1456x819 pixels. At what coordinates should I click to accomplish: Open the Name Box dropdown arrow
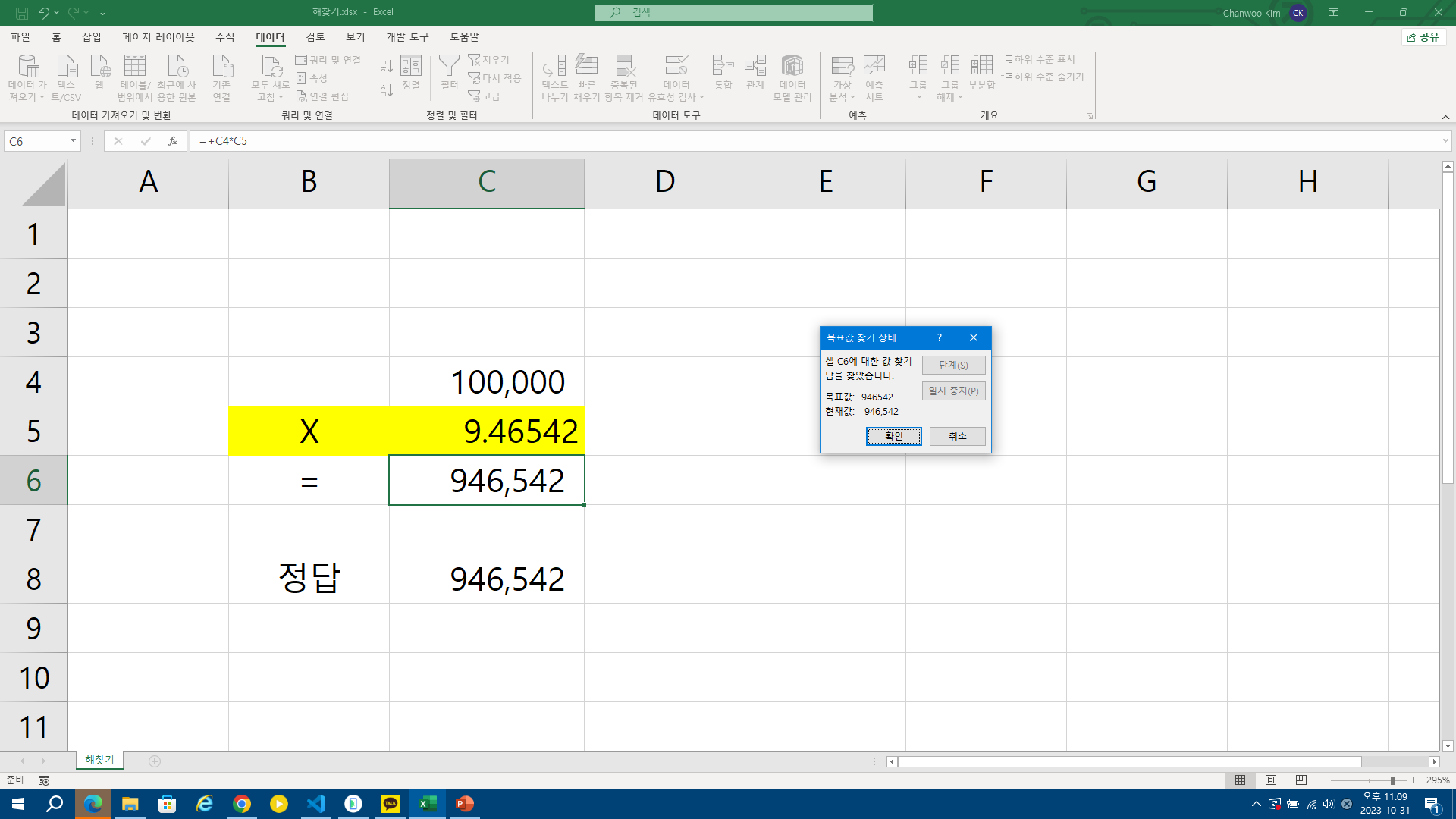73,141
